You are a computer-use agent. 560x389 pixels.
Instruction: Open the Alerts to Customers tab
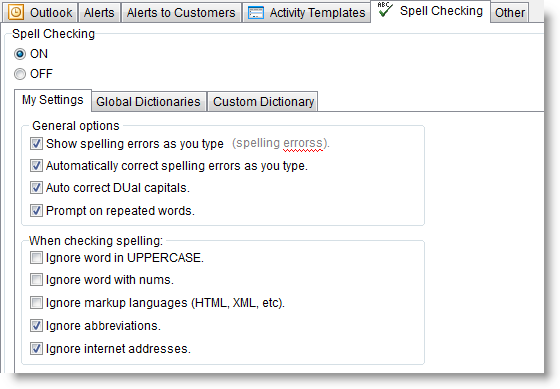pos(181,13)
